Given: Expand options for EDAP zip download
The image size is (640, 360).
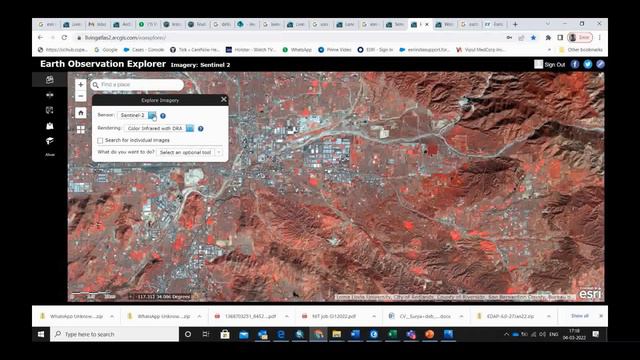Looking at the screenshot, I should [x=549, y=316].
